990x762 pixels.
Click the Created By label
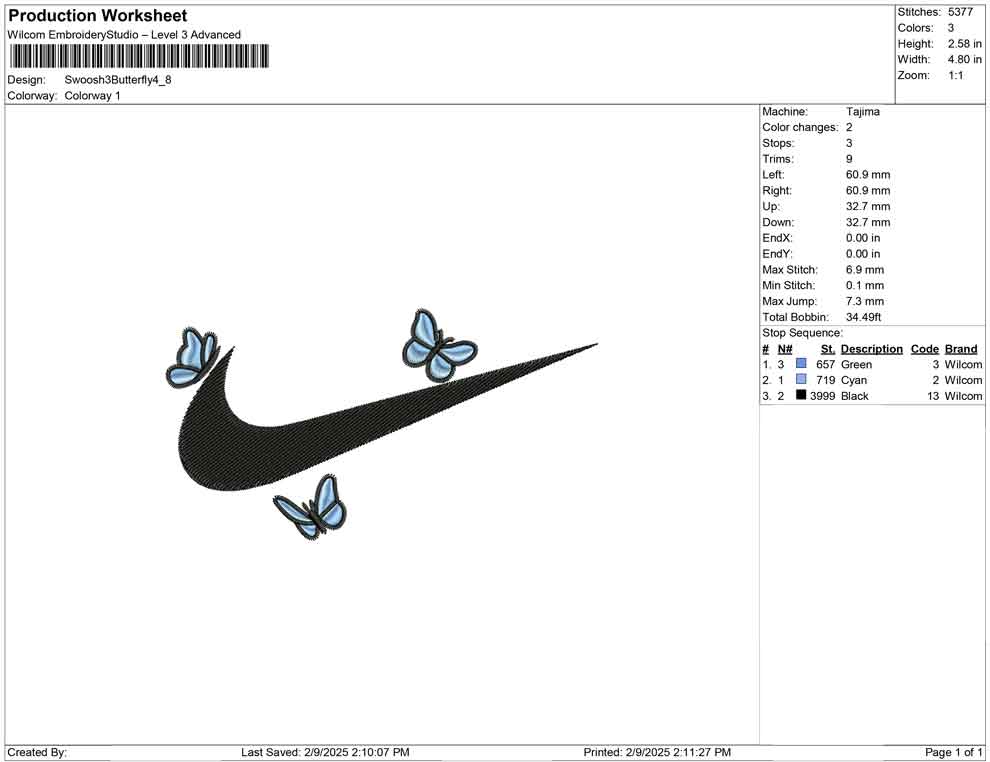(37, 753)
